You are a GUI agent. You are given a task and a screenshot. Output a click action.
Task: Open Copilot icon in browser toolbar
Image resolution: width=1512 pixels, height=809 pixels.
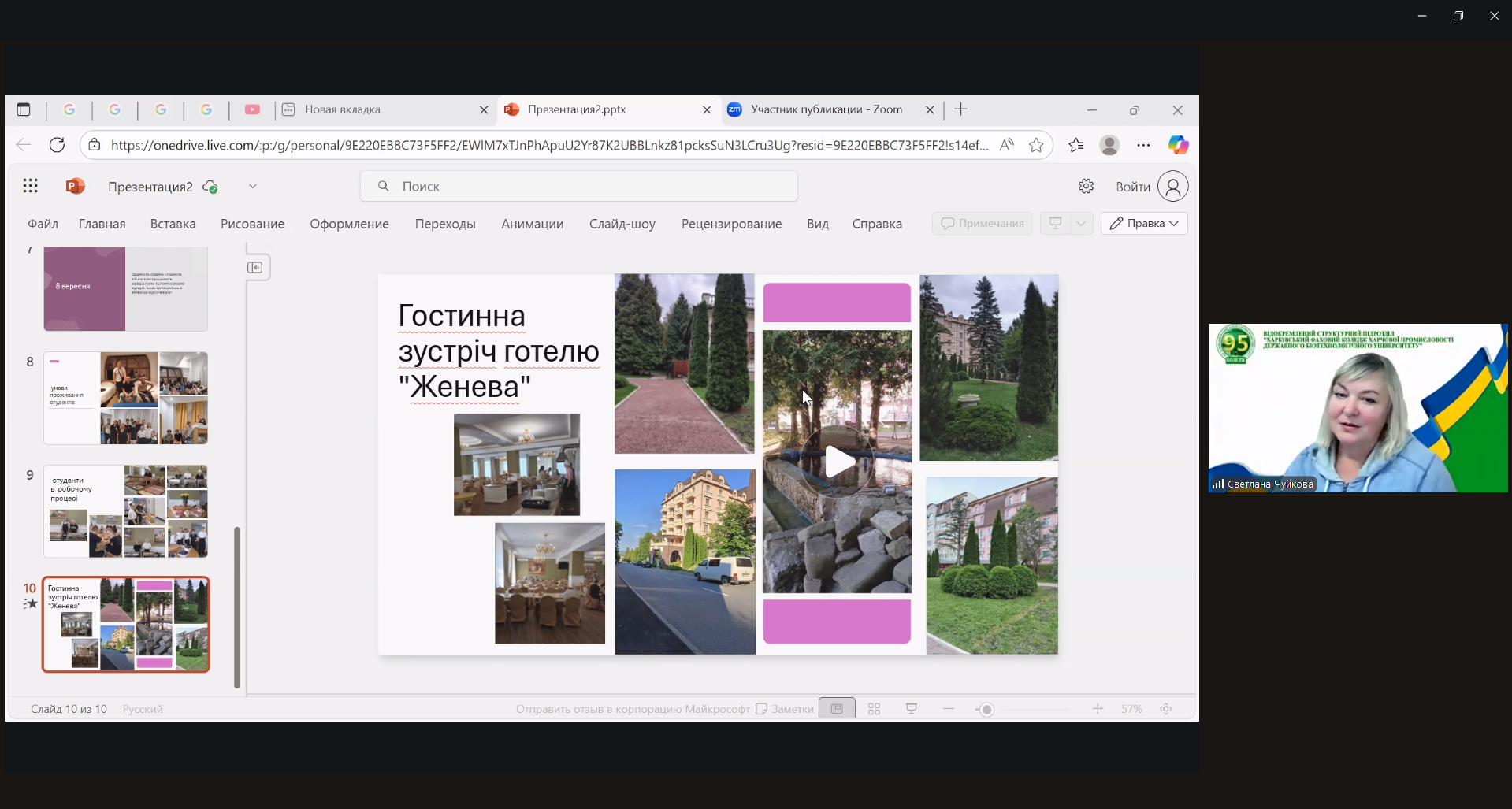click(1178, 145)
